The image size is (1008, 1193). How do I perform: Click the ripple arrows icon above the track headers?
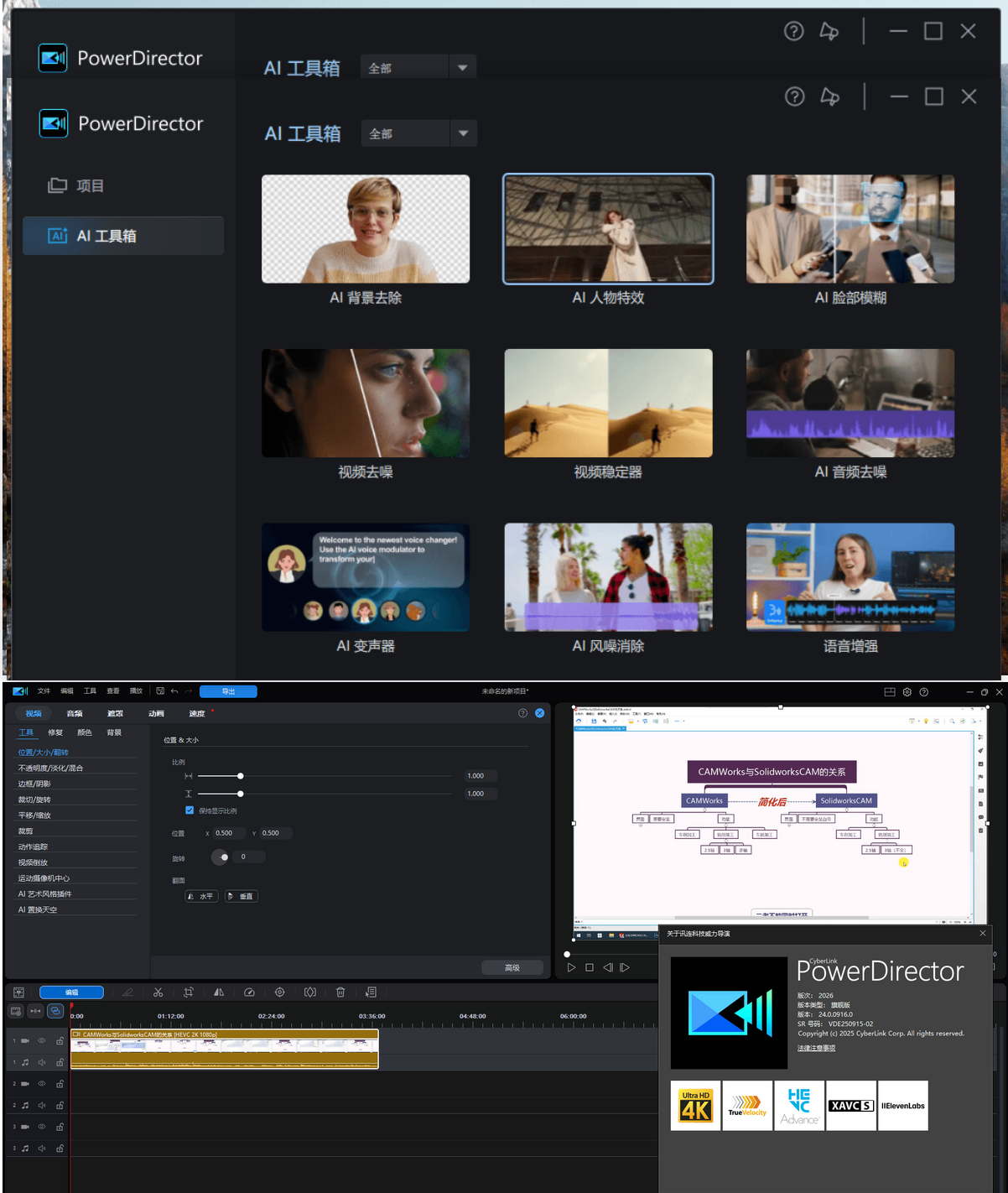[x=35, y=1011]
